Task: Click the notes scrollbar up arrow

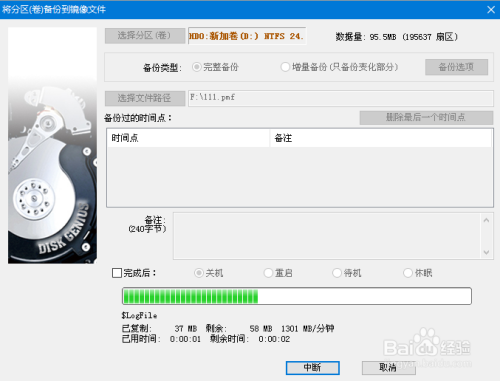Action: click(486, 220)
